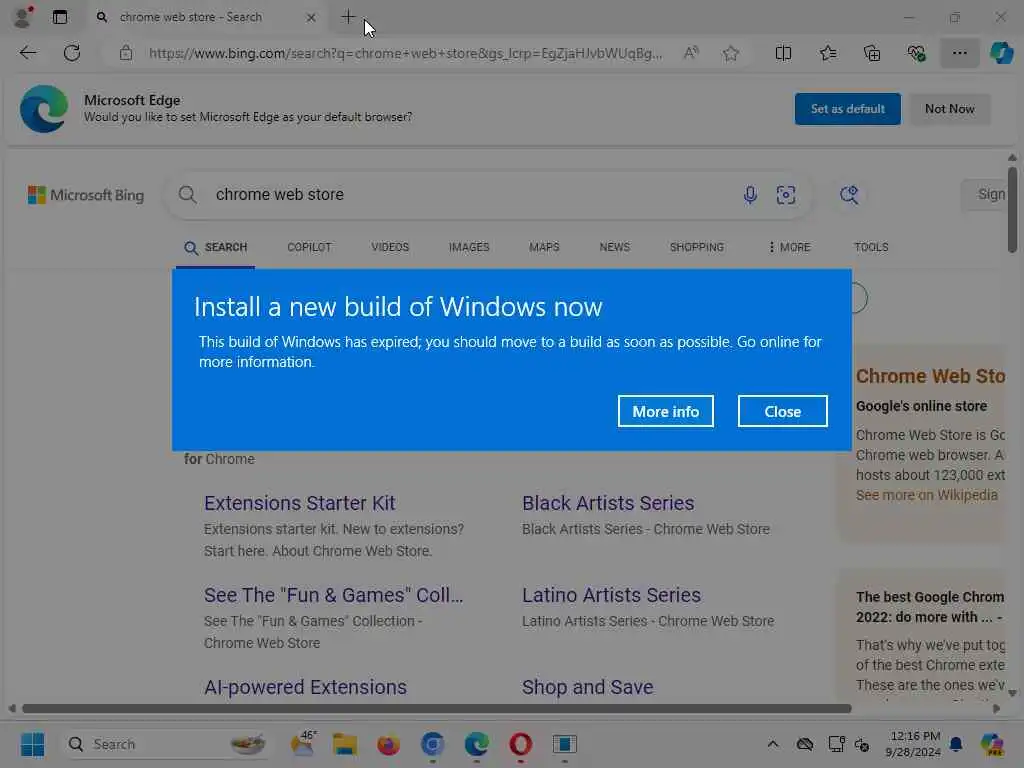Image resolution: width=1024 pixels, height=768 pixels.
Task: Click the scroll right arrow
Action: coord(996,709)
